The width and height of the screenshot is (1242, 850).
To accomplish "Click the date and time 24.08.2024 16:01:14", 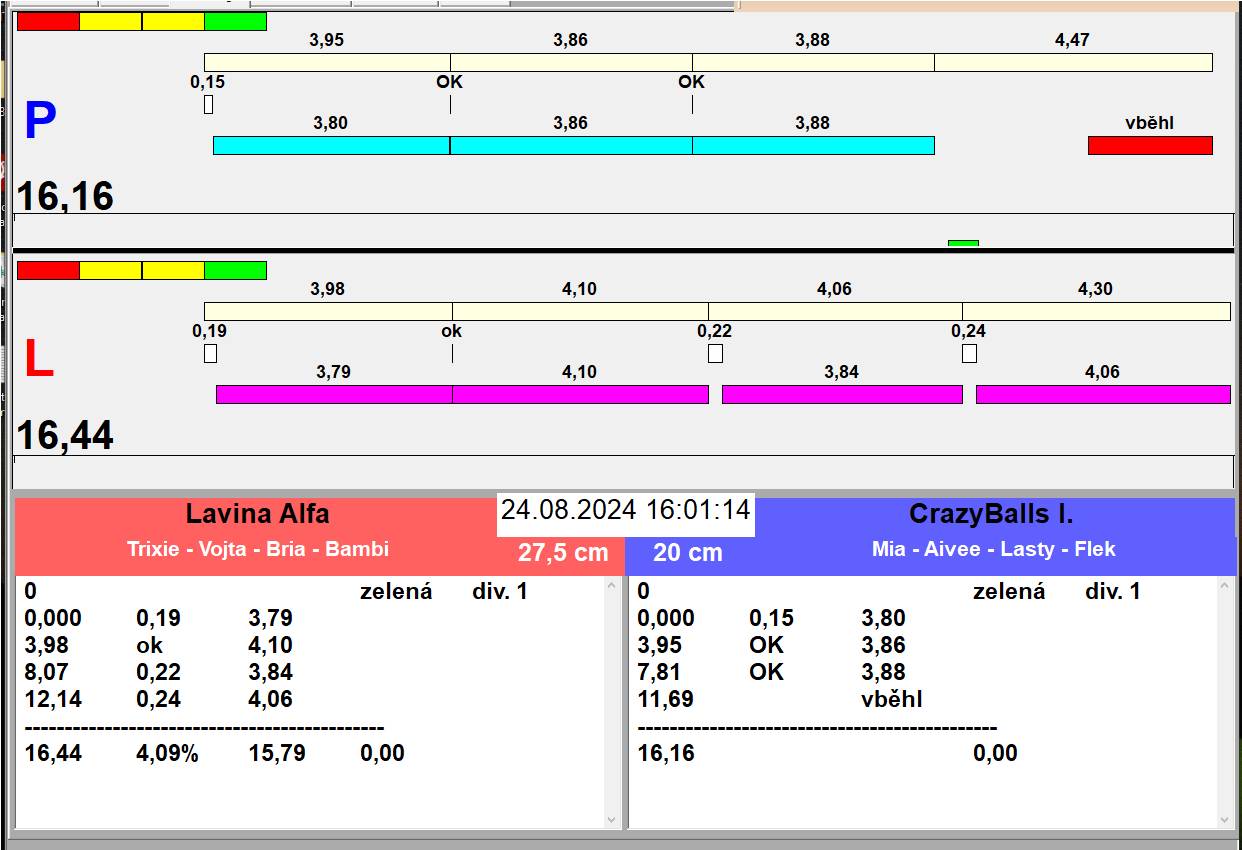I will [626, 510].
